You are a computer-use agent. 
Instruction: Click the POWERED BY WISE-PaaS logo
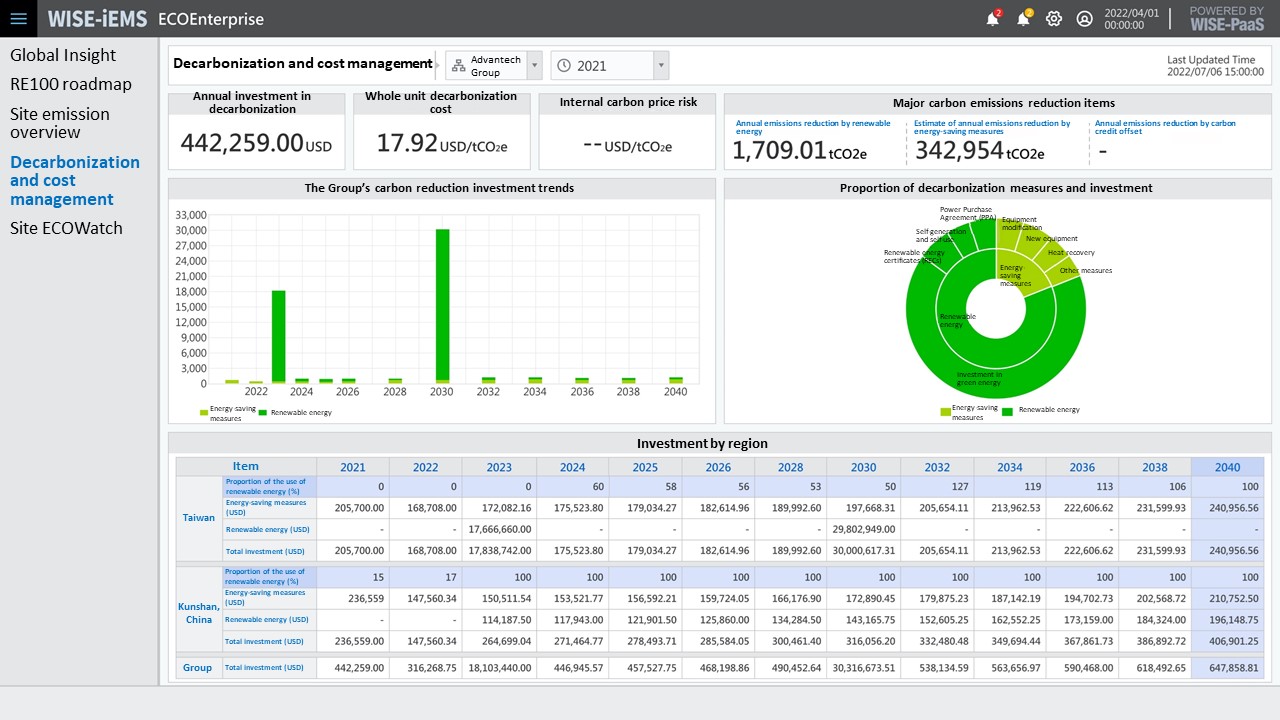pos(1226,18)
